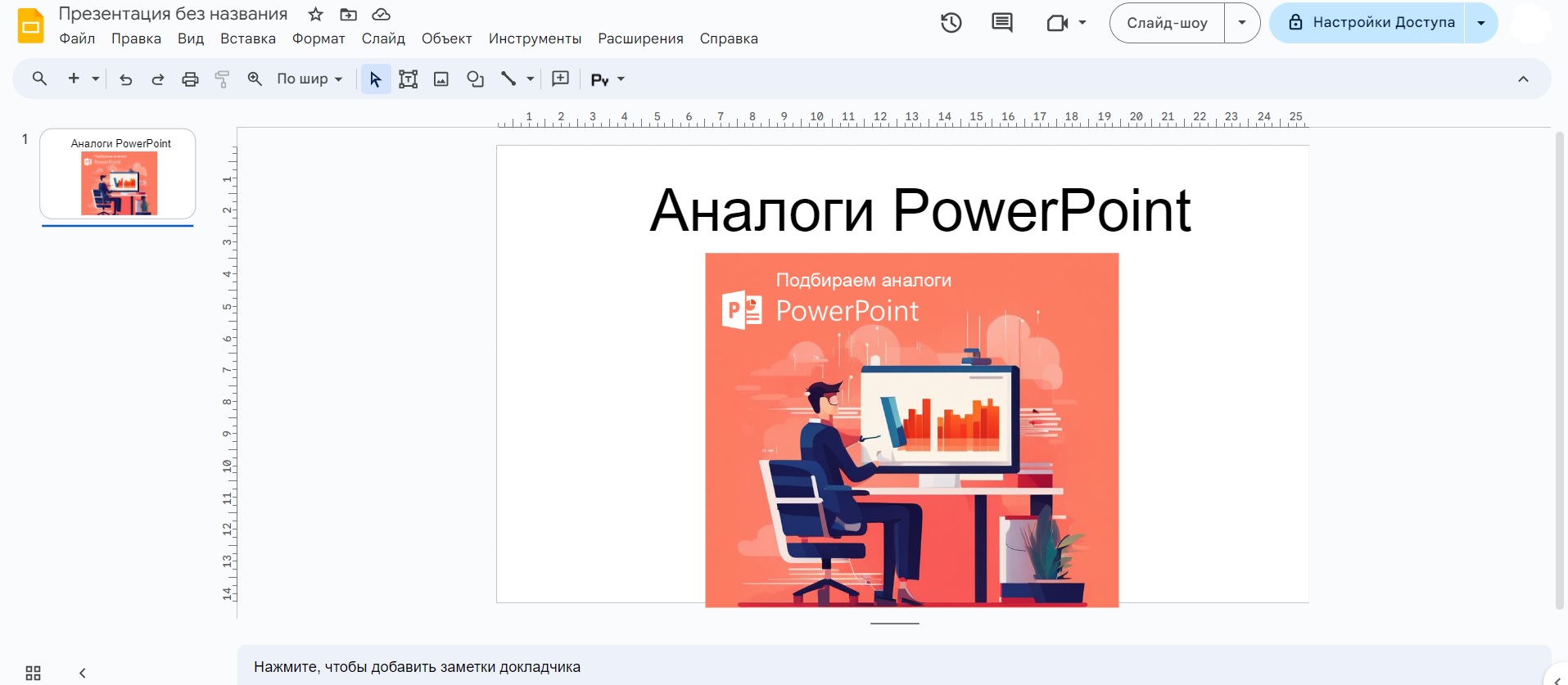The height and width of the screenshot is (685, 1568).
Task: Open the account avatar
Action: [1530, 23]
